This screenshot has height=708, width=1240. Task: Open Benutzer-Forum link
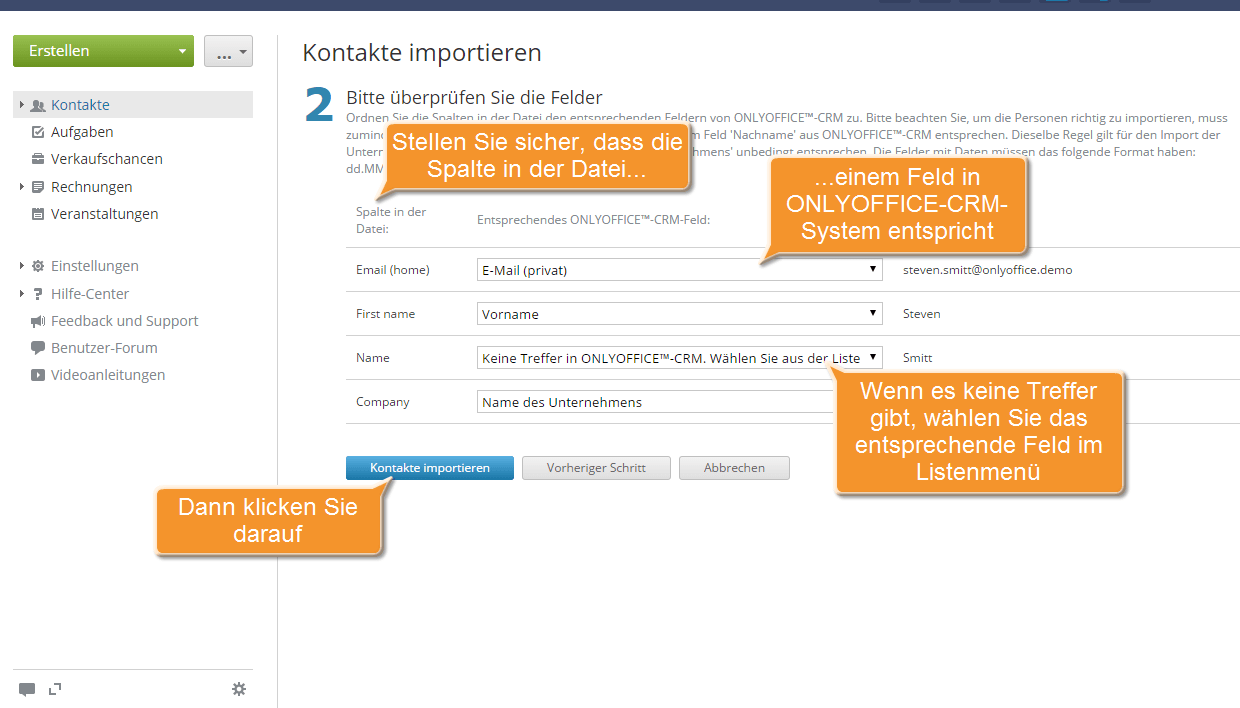[x=104, y=348]
